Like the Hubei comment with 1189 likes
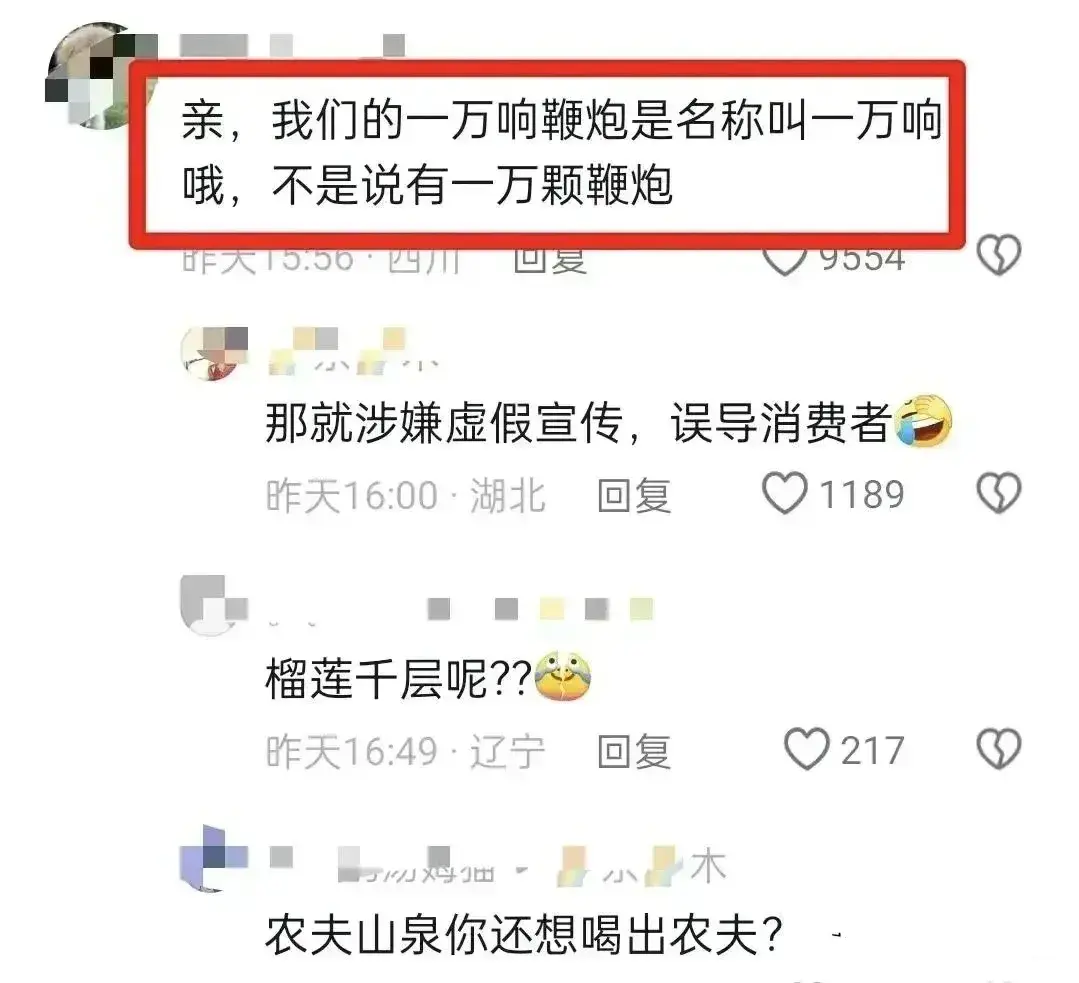The height and width of the screenshot is (983, 1079). point(784,493)
